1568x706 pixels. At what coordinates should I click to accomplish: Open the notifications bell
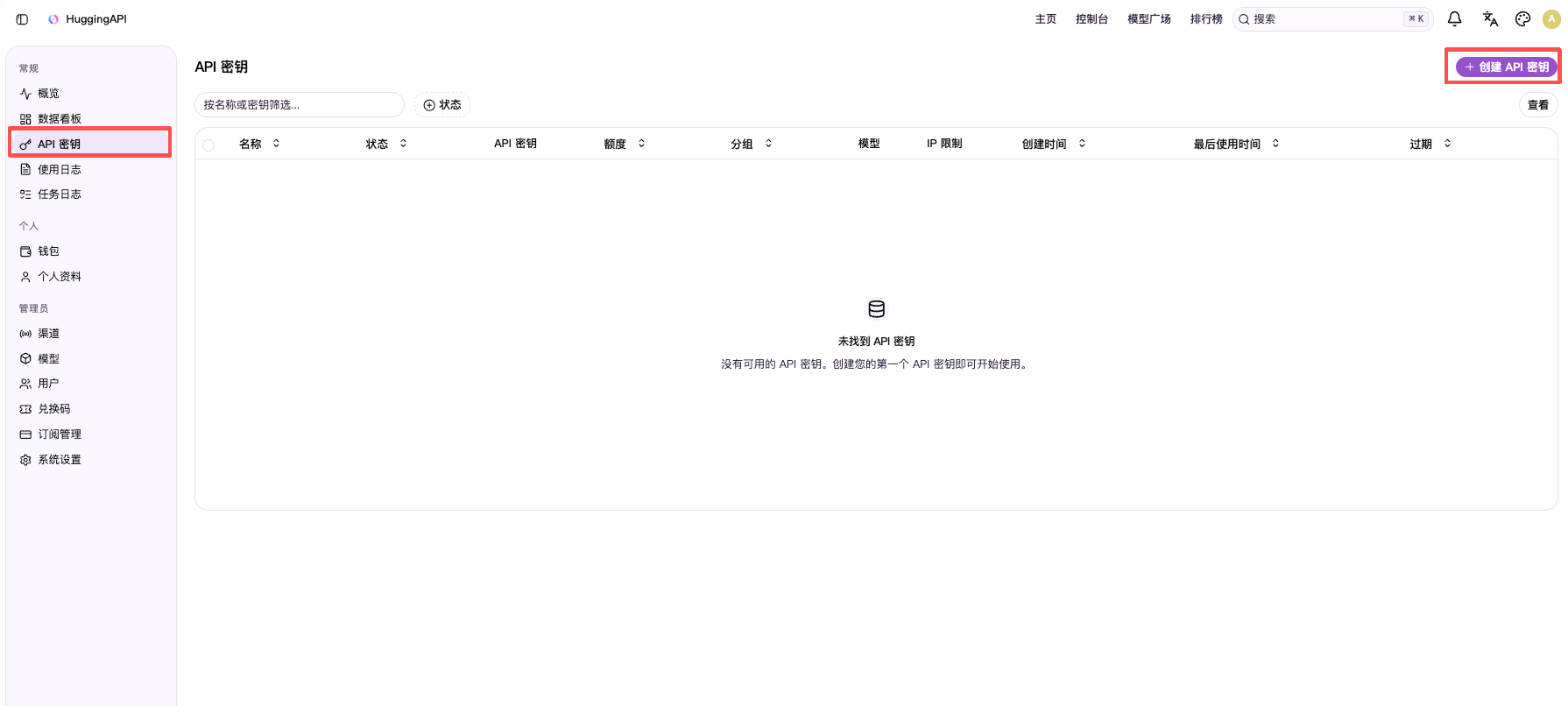[1454, 18]
